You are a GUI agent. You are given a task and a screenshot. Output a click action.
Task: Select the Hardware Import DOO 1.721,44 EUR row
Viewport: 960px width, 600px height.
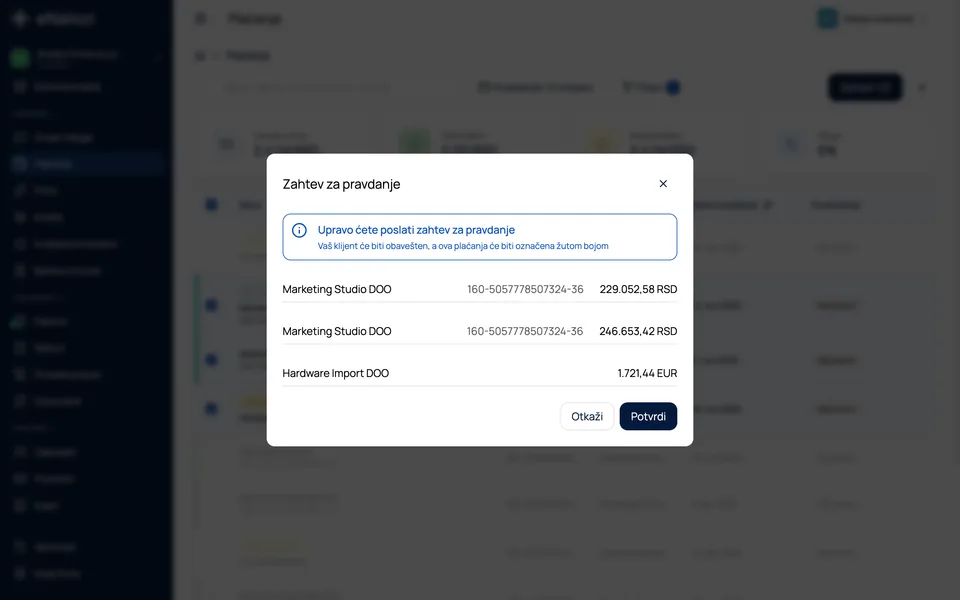click(x=479, y=373)
